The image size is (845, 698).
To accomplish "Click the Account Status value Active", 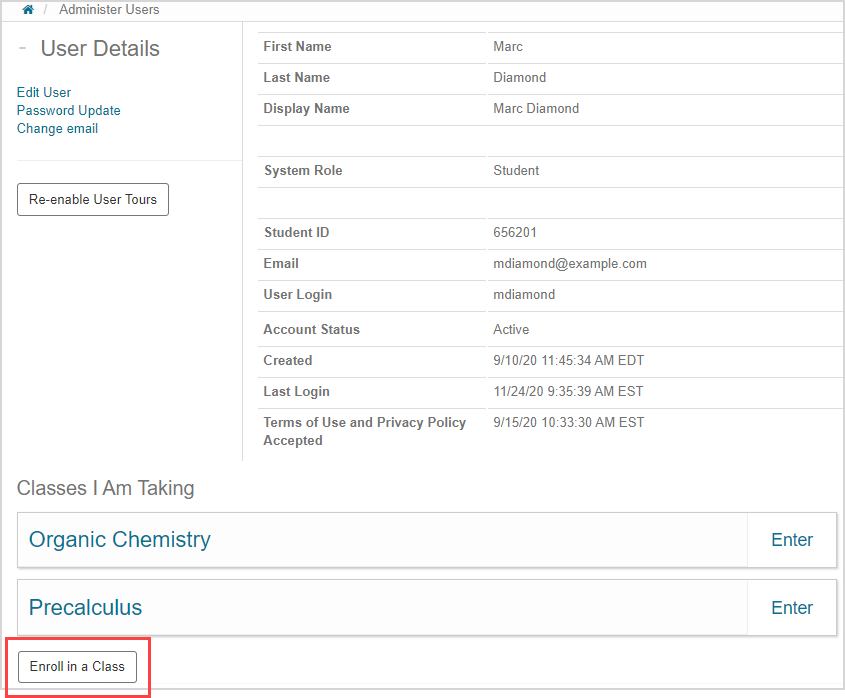I will coord(511,330).
